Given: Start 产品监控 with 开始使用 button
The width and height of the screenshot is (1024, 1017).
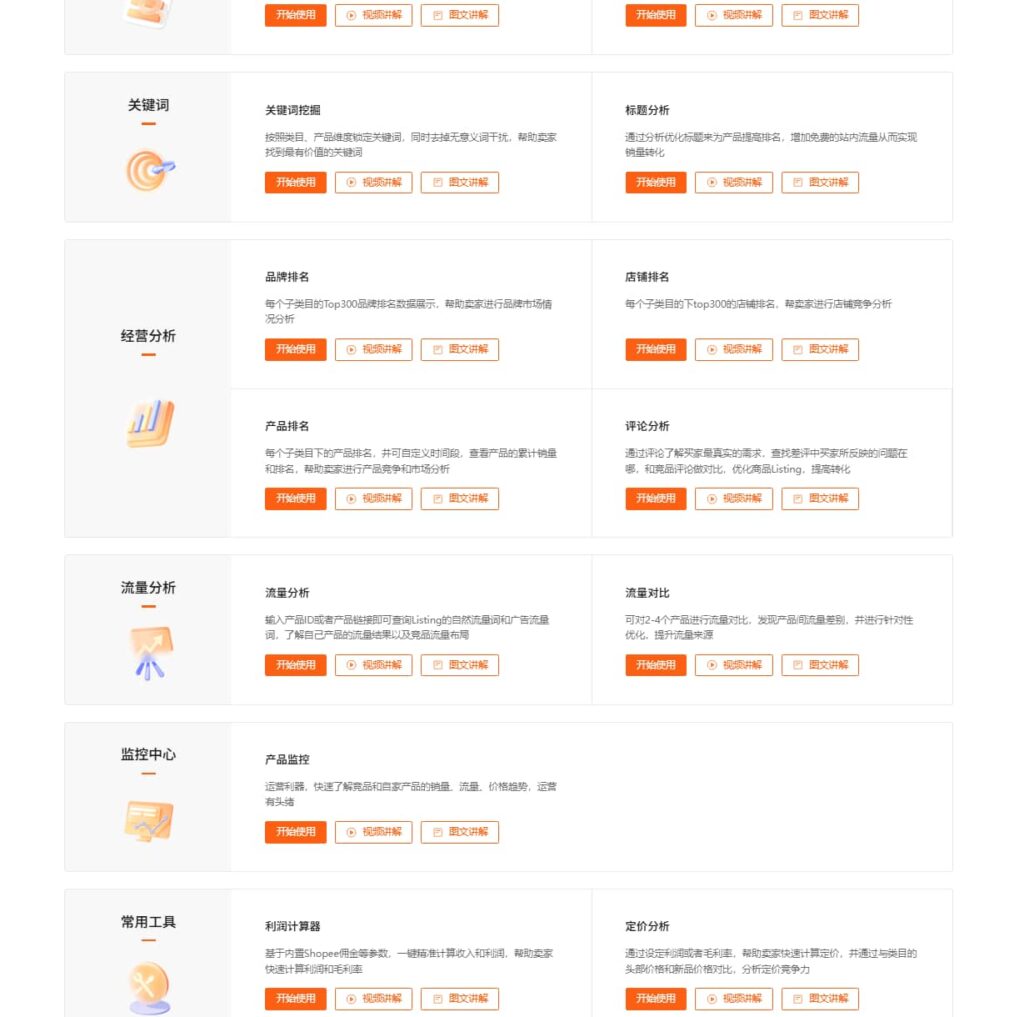Looking at the screenshot, I should pyautogui.click(x=295, y=832).
